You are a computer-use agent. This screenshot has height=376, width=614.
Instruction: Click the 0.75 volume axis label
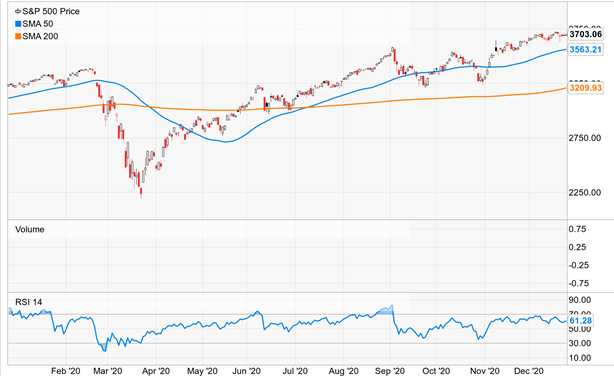(578, 229)
